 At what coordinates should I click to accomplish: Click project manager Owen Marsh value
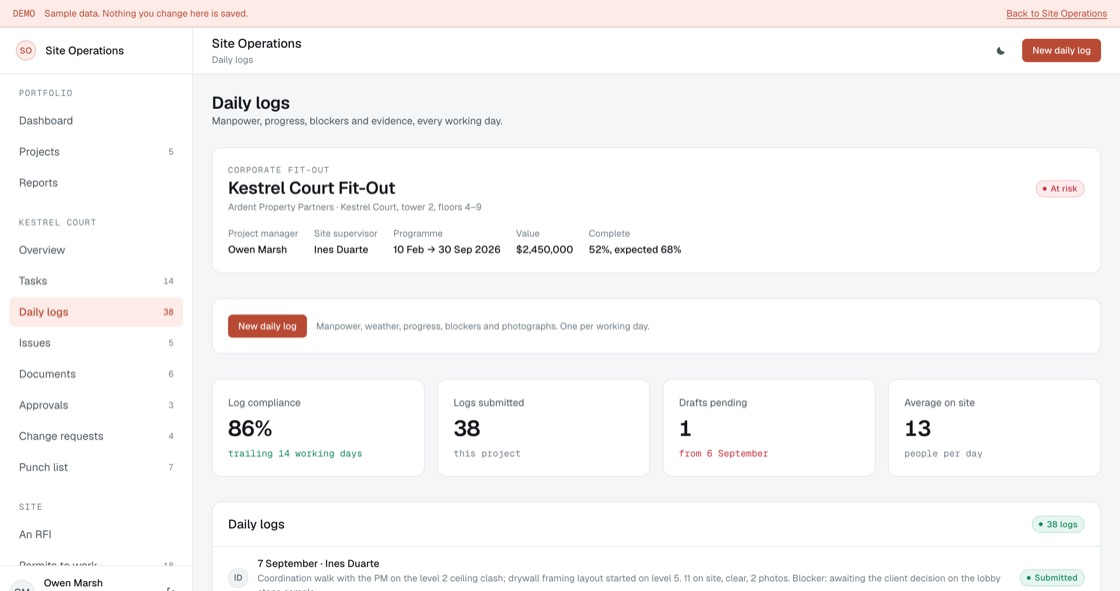257,249
